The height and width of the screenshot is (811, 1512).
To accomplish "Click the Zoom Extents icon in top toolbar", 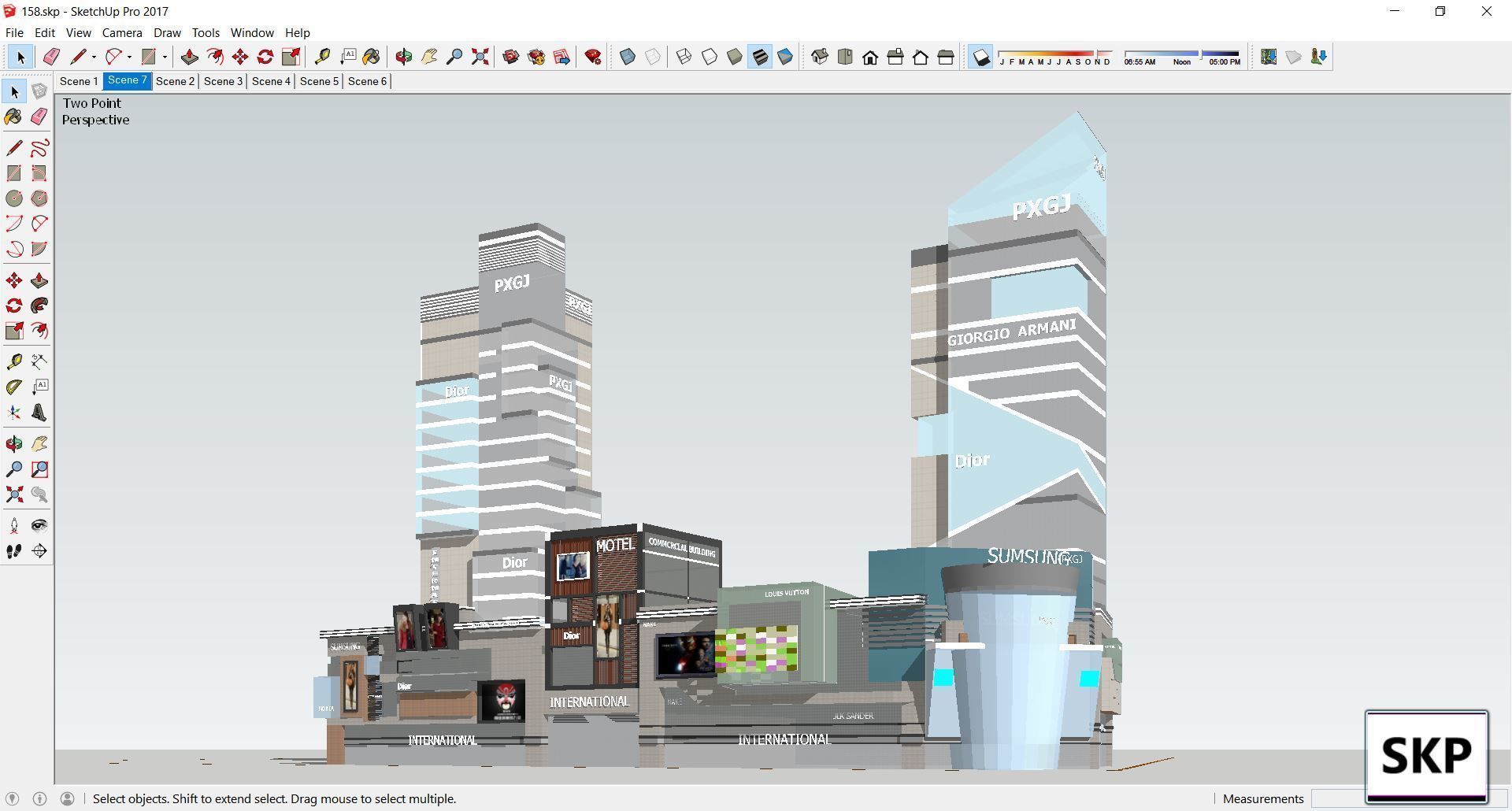I will (x=480, y=57).
